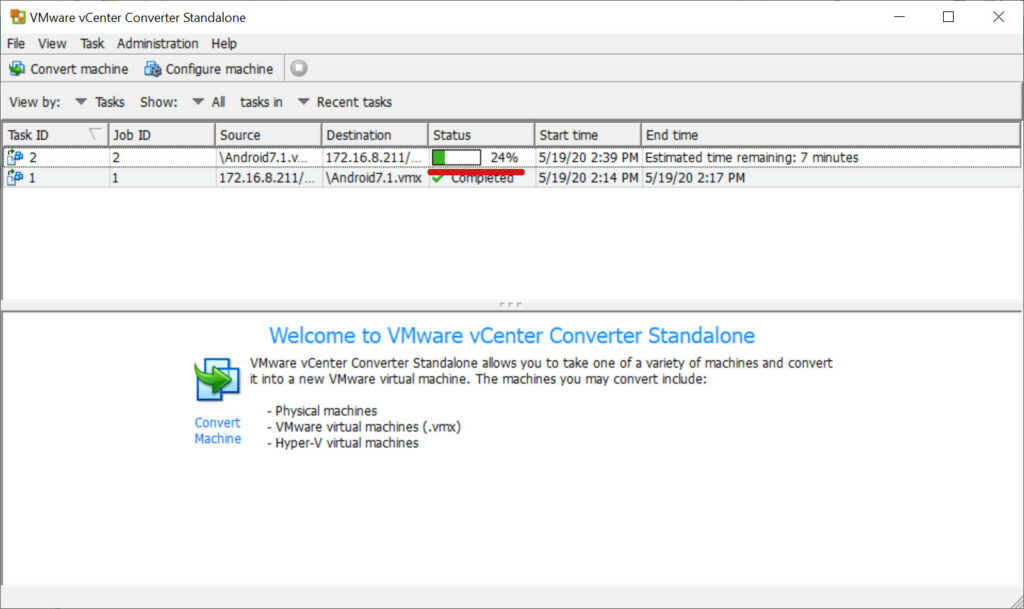Click 'VMware virtual machines (.vmx)' list item
The height and width of the screenshot is (609, 1024).
click(x=368, y=427)
